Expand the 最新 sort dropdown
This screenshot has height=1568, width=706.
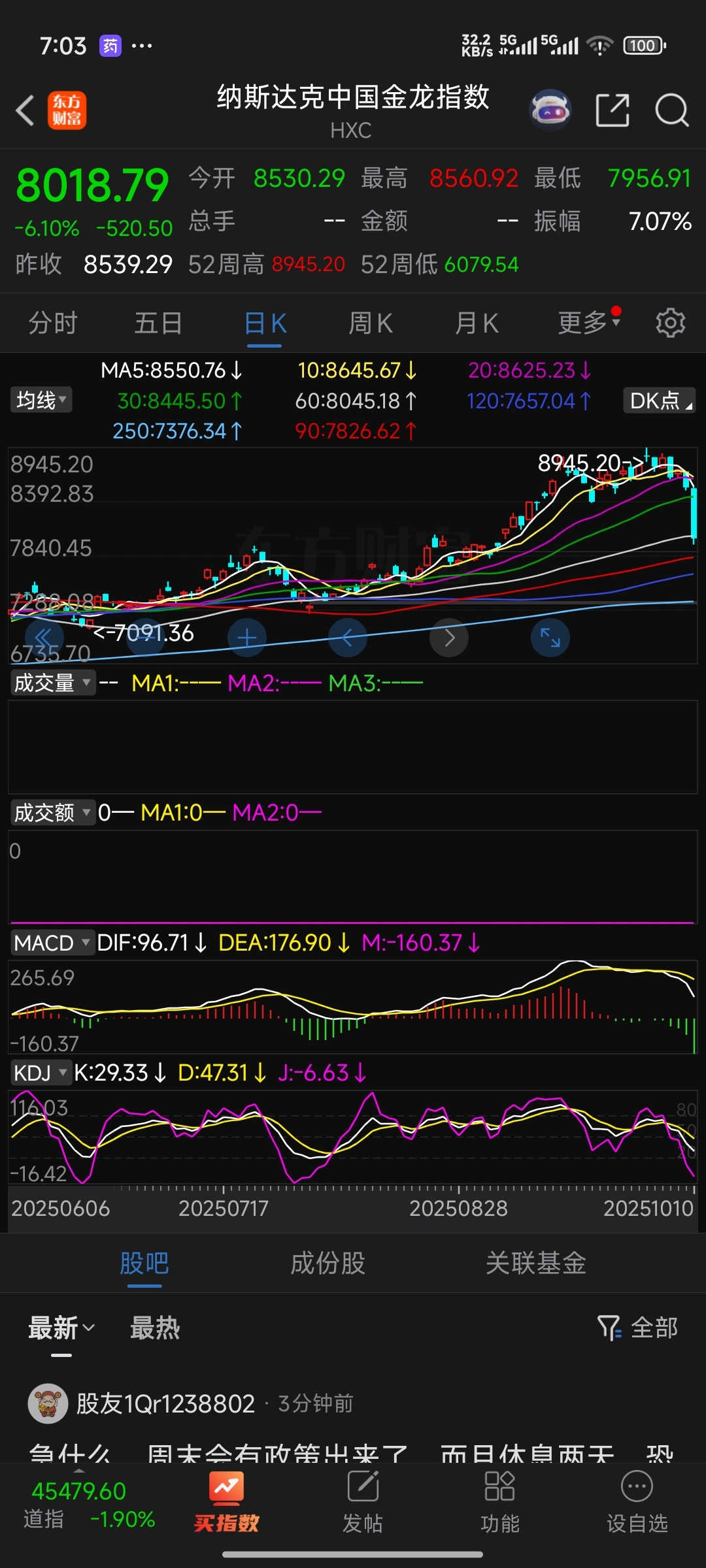pyautogui.click(x=61, y=1328)
